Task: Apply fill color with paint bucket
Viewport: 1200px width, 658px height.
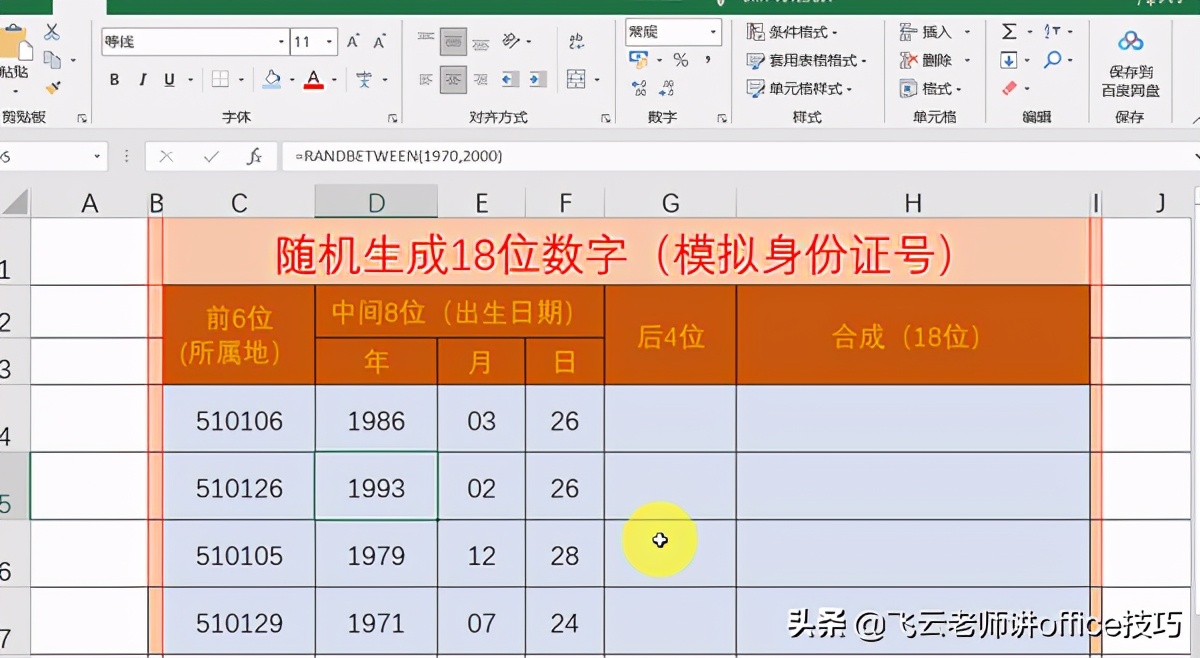Action: (x=272, y=79)
